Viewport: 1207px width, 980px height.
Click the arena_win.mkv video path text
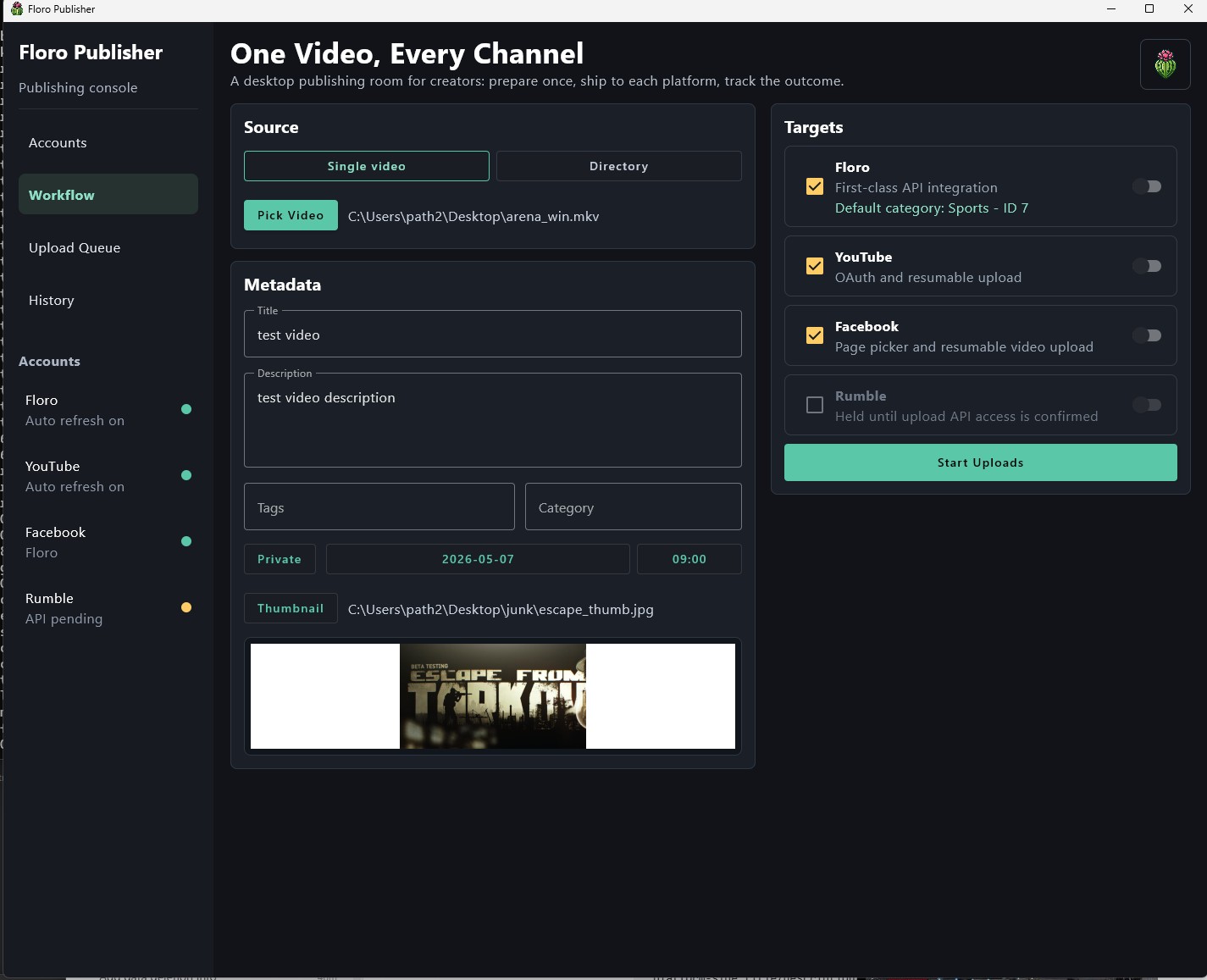(x=473, y=216)
